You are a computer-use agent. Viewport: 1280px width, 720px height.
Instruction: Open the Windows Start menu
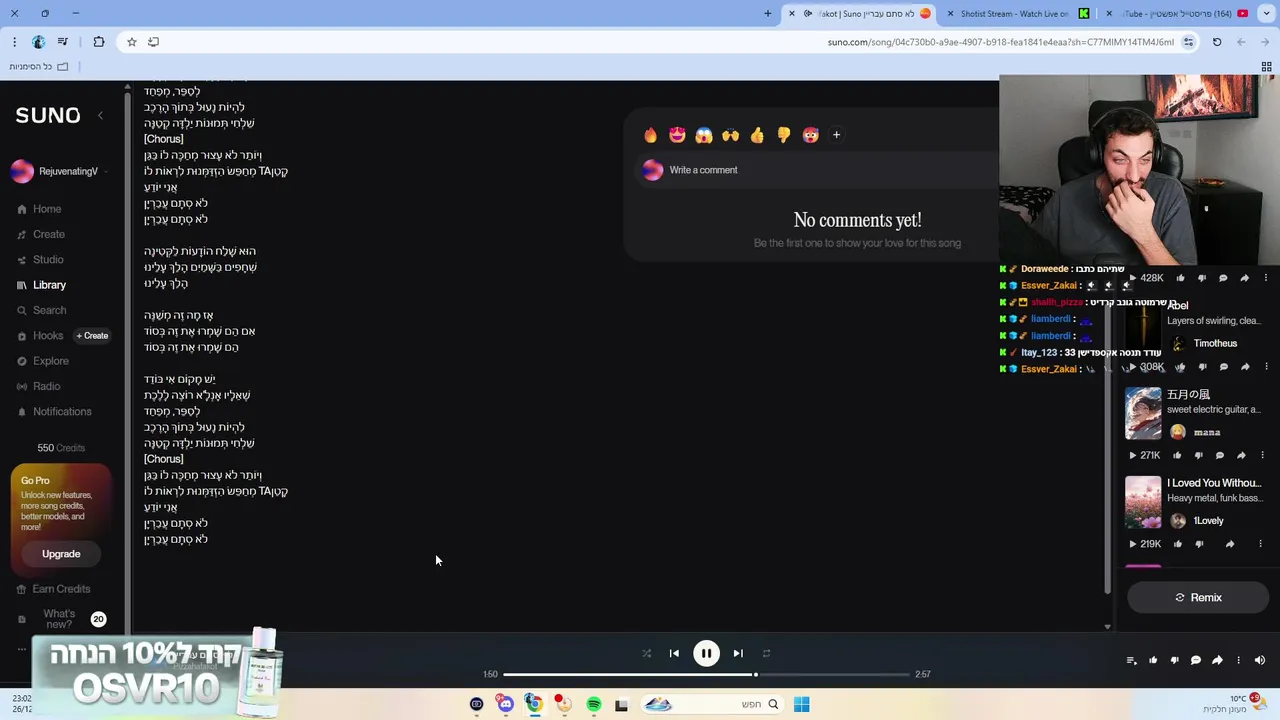(x=801, y=704)
